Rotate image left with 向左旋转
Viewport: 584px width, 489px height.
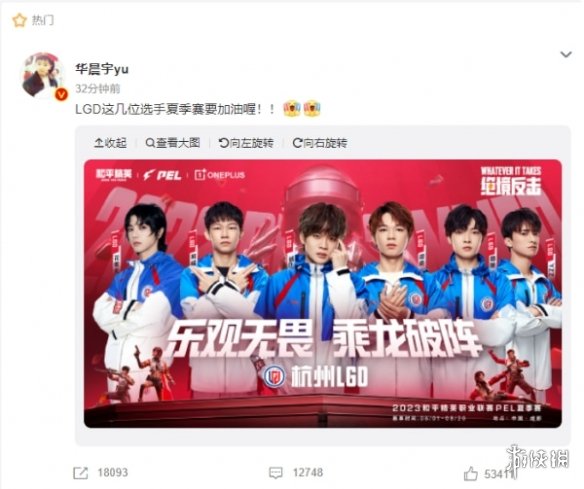click(x=246, y=143)
